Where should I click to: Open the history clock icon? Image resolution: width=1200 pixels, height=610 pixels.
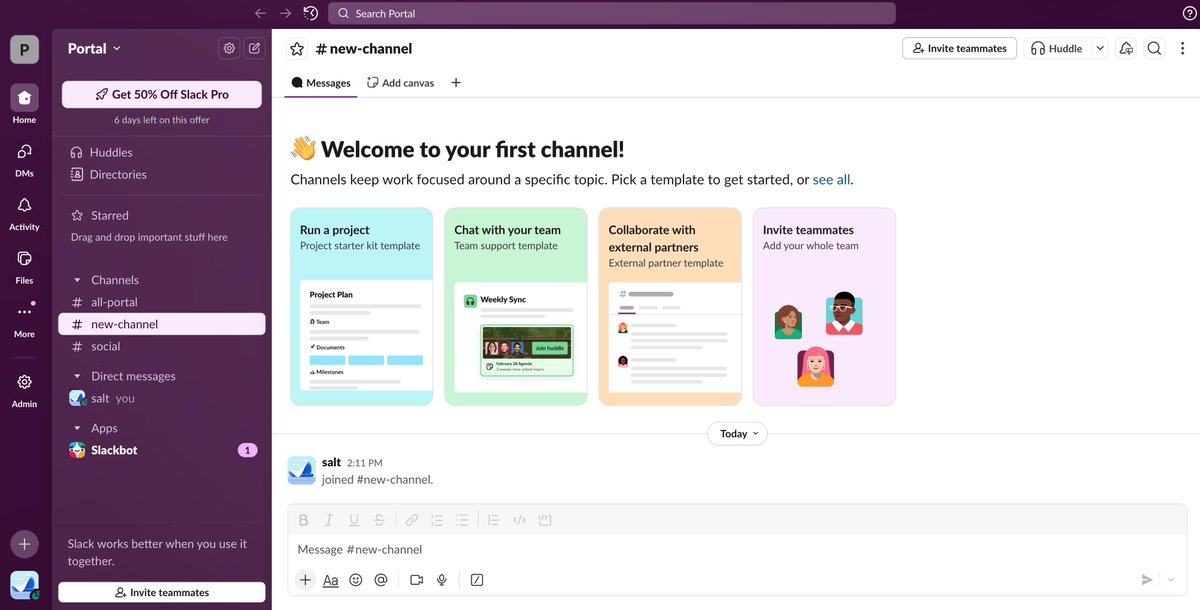click(x=311, y=13)
